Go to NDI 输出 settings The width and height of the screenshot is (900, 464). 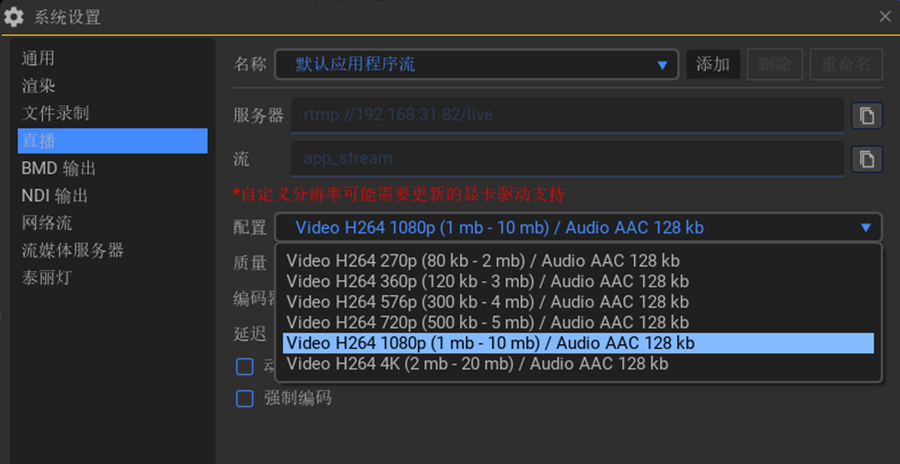pos(55,196)
